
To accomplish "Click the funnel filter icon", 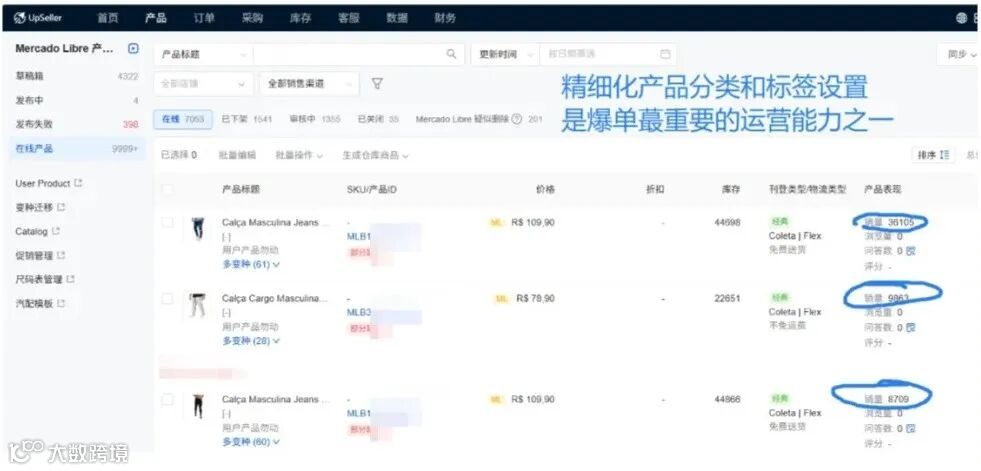I will coord(377,83).
